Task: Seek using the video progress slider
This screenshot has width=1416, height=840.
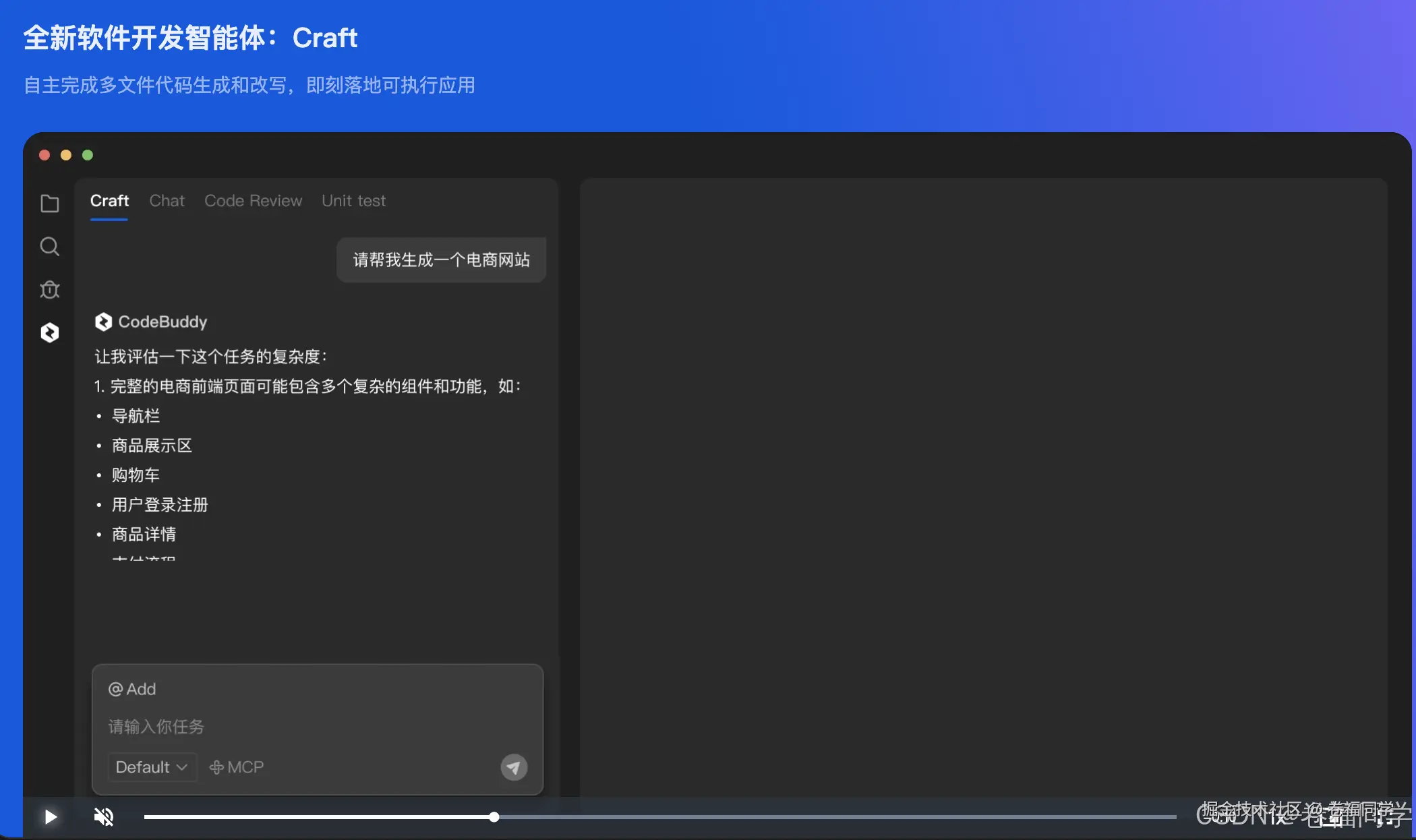Action: click(494, 816)
